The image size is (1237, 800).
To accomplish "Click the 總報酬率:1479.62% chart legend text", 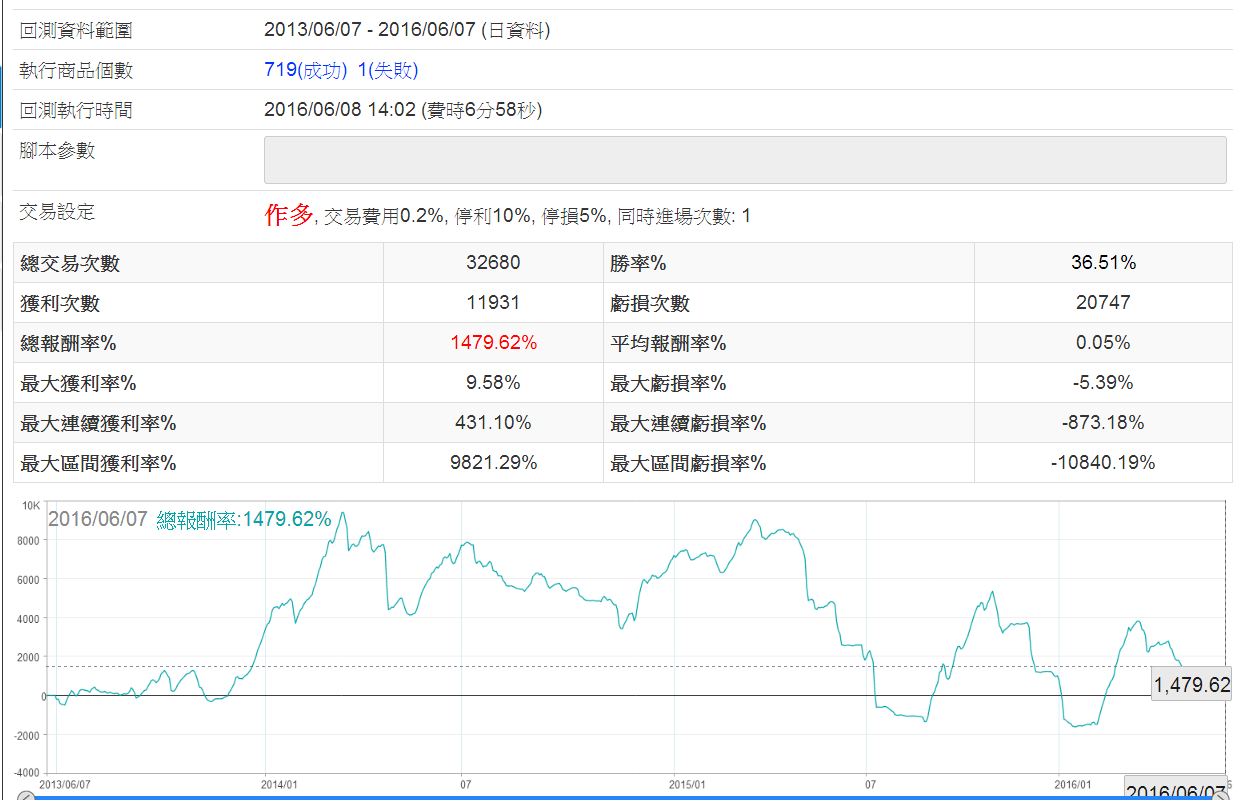I will click(x=243, y=520).
